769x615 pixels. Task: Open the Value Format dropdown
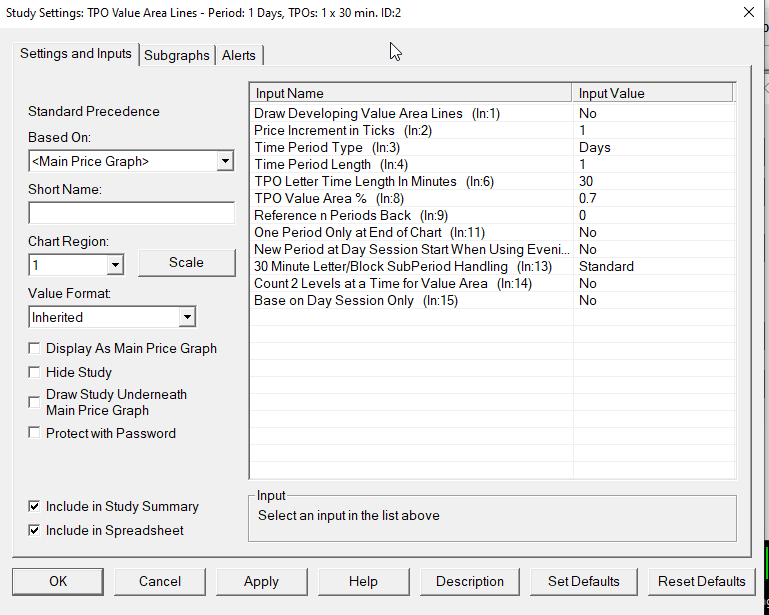pyautogui.click(x=187, y=317)
